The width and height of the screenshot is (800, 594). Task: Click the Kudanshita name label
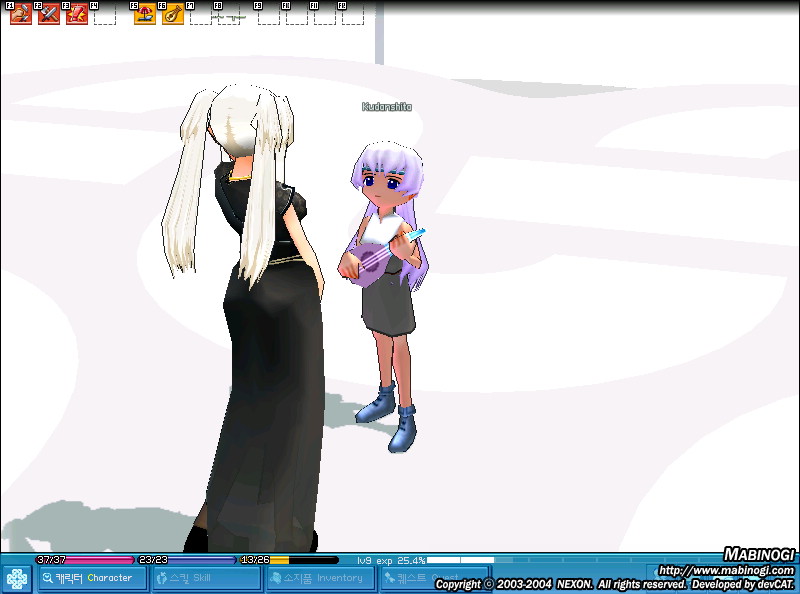(x=387, y=107)
